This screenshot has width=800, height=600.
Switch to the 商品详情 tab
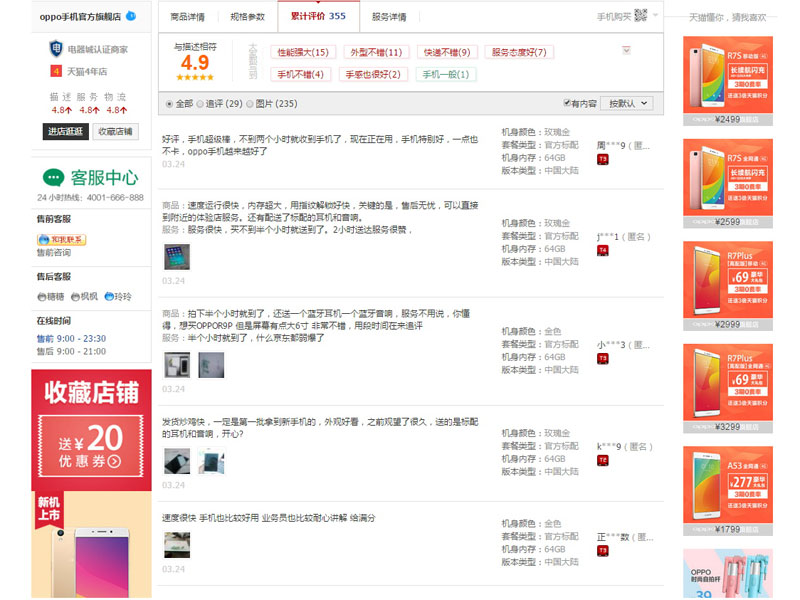(187, 17)
